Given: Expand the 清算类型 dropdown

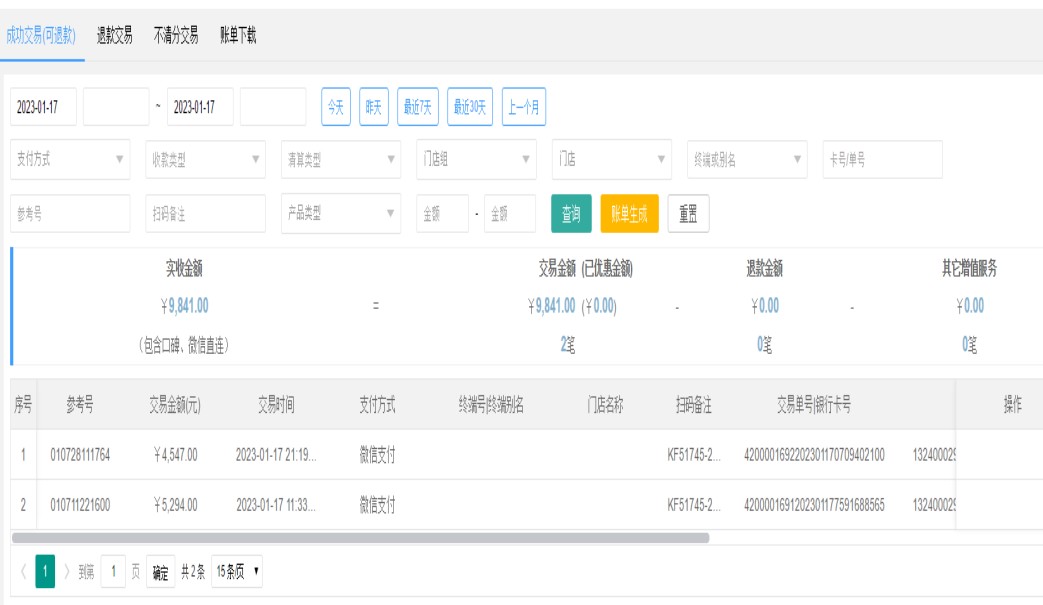Looking at the screenshot, I should pos(340,159).
